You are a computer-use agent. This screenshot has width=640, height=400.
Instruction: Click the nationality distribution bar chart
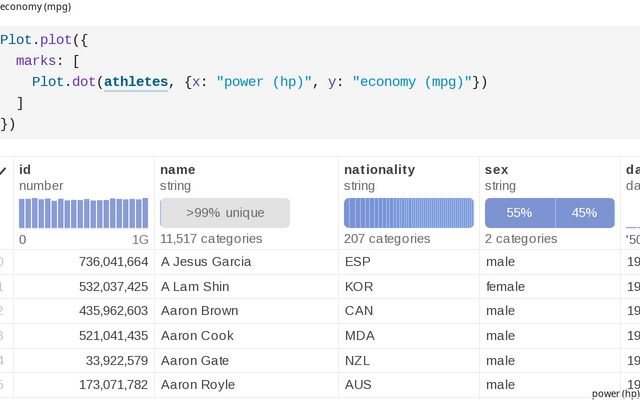pyautogui.click(x=408, y=213)
